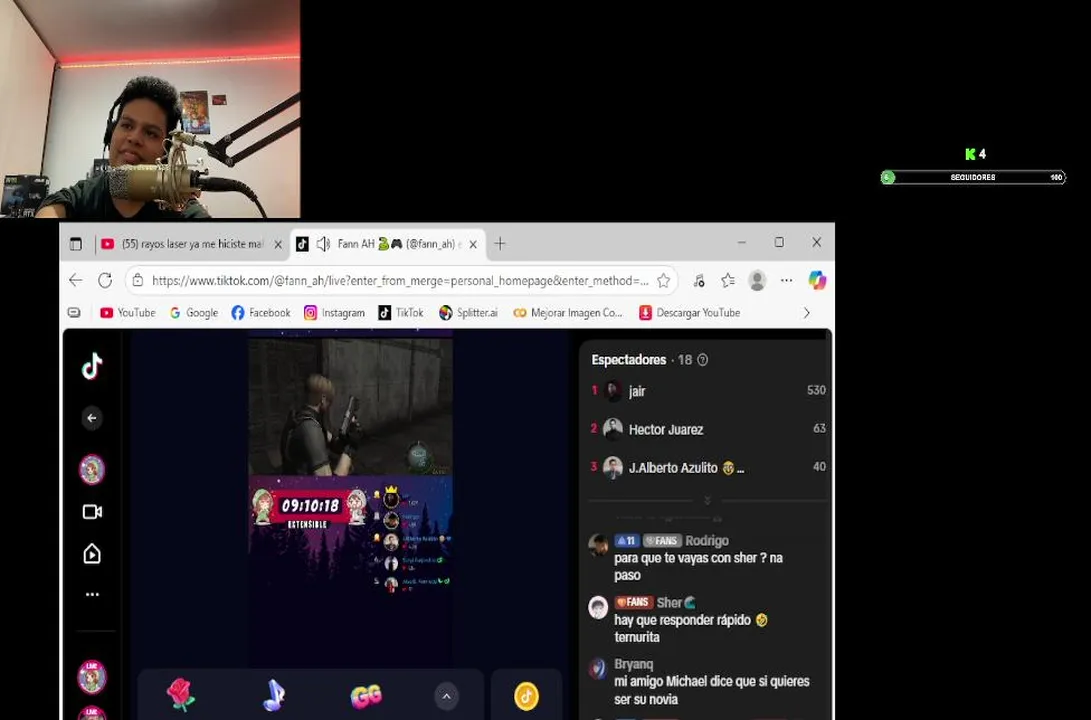Open the LIVE avatar below the sidebar divider

92,677
